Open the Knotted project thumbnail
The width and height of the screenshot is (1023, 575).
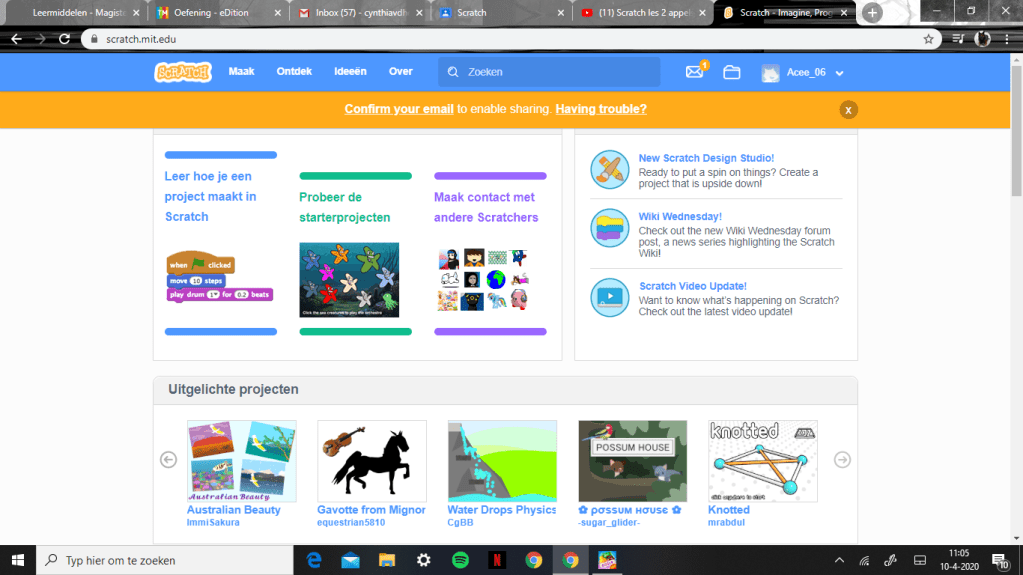pos(762,460)
